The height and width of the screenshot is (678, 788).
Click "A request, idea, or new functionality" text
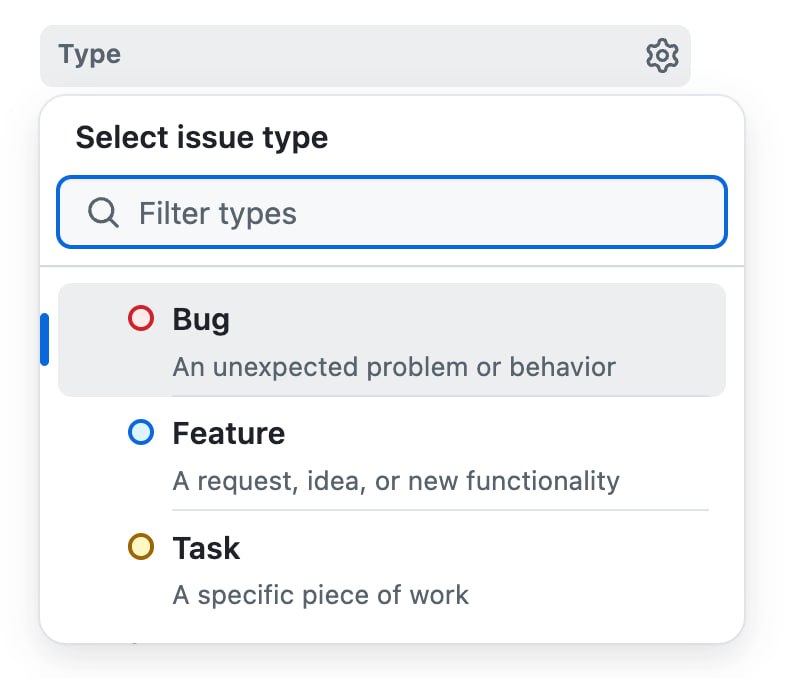click(396, 481)
